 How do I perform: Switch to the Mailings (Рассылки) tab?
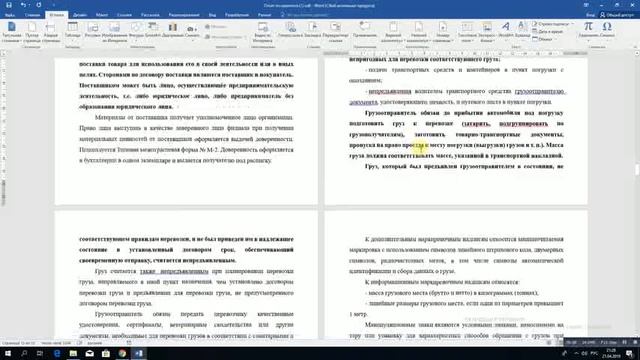click(x=150, y=15)
